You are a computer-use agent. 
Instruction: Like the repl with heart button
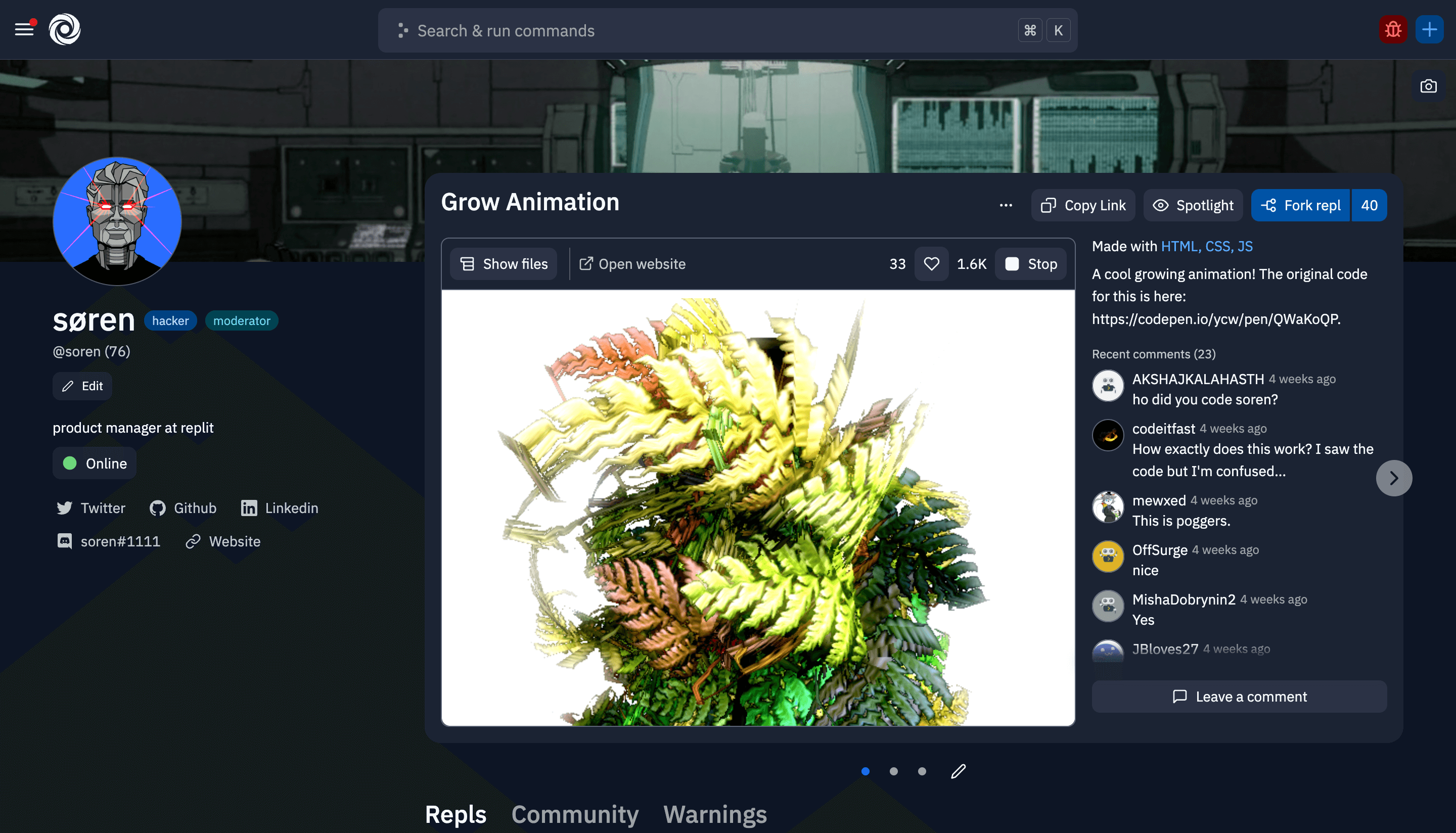coord(931,264)
